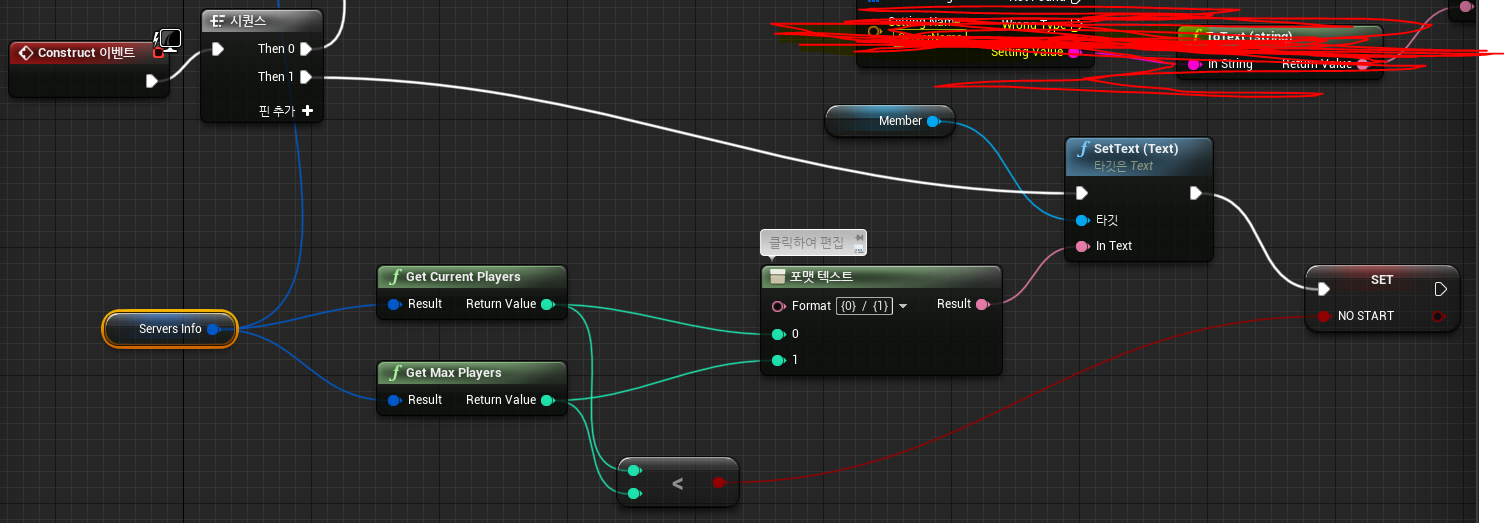Edit the Format {0} / {1} text field

[864, 306]
